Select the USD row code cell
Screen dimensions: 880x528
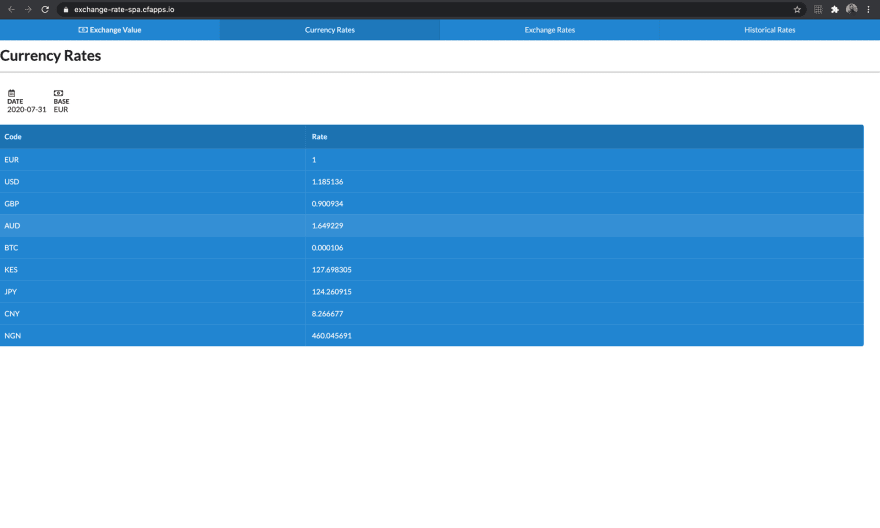[153, 182]
